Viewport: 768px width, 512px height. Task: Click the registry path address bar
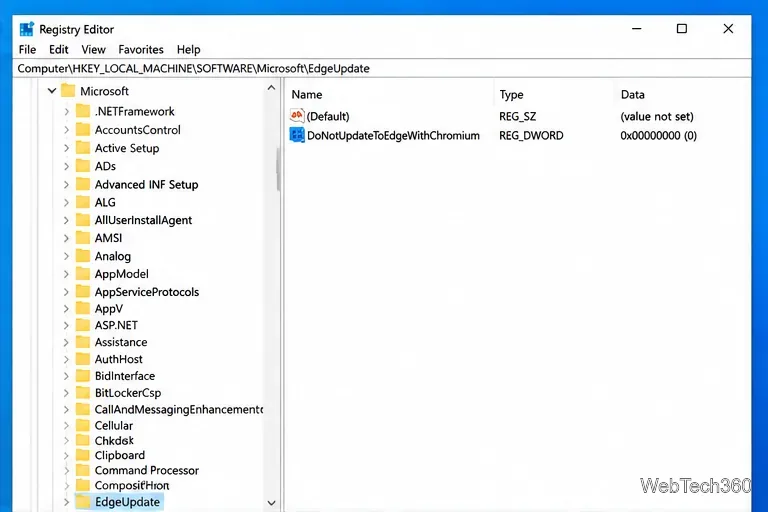coord(382,69)
